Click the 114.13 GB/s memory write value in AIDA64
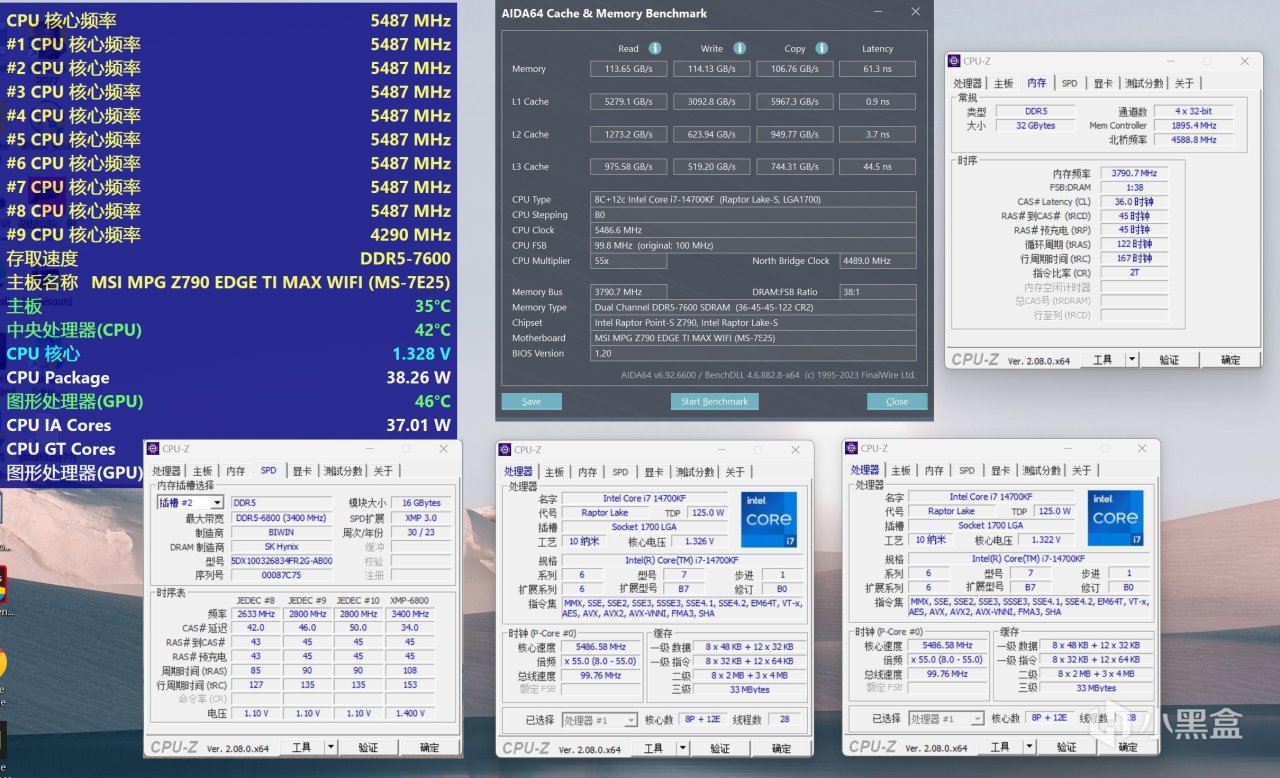The image size is (1280, 778). pos(712,69)
